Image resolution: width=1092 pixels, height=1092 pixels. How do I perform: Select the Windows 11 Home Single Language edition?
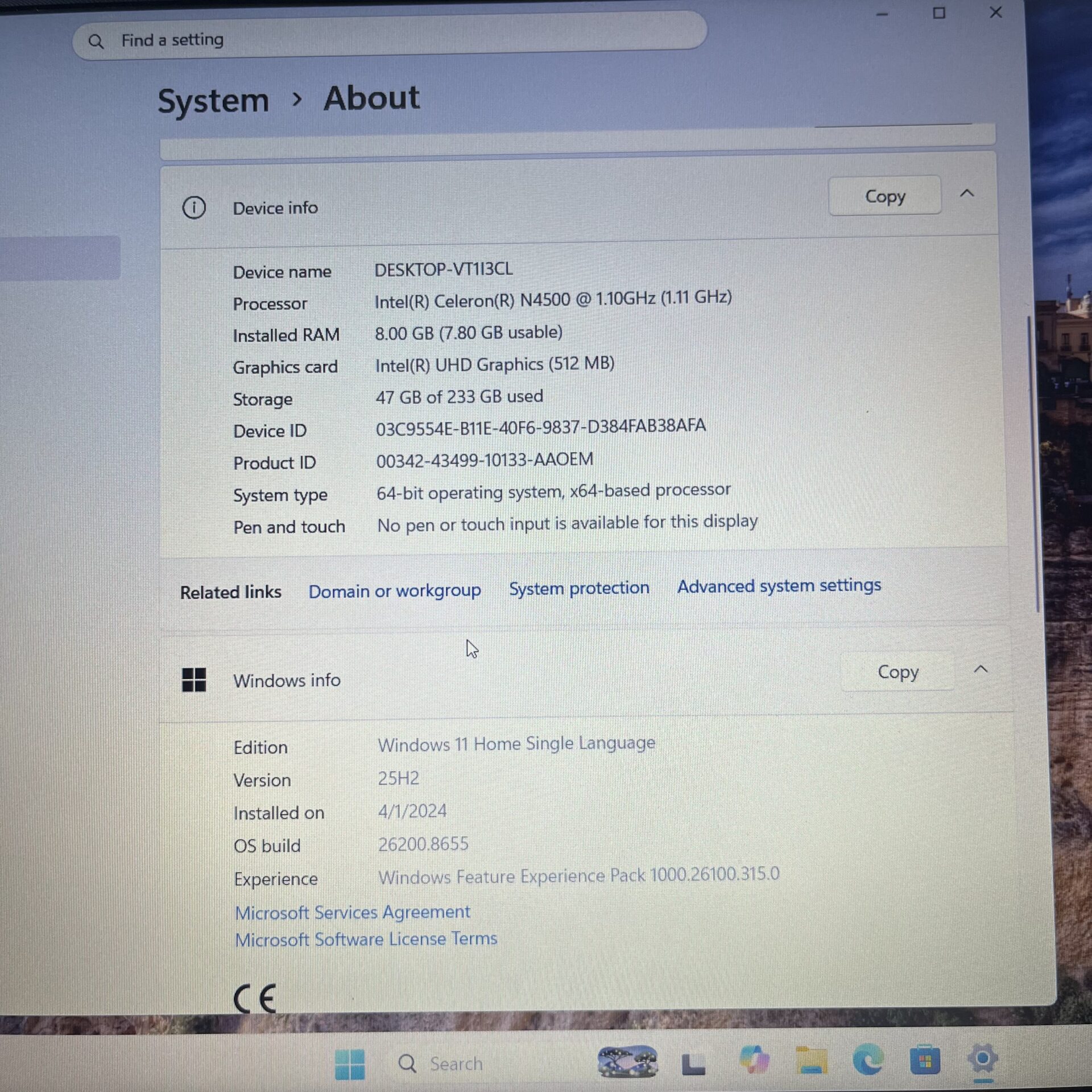(516, 743)
